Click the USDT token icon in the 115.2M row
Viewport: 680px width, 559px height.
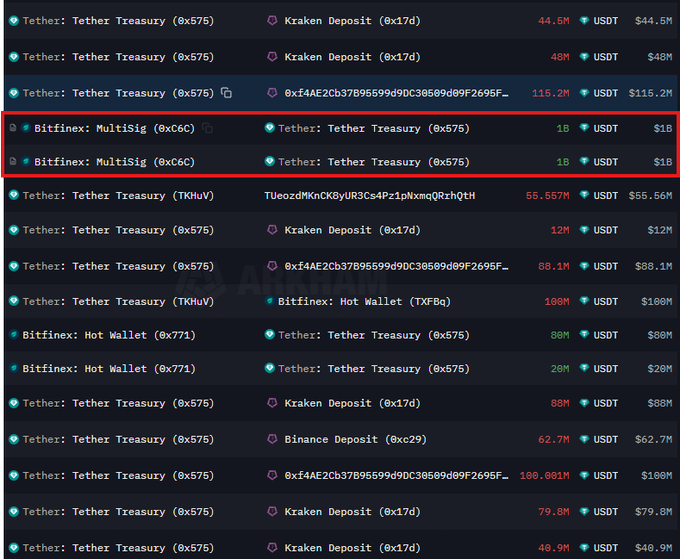[584, 93]
